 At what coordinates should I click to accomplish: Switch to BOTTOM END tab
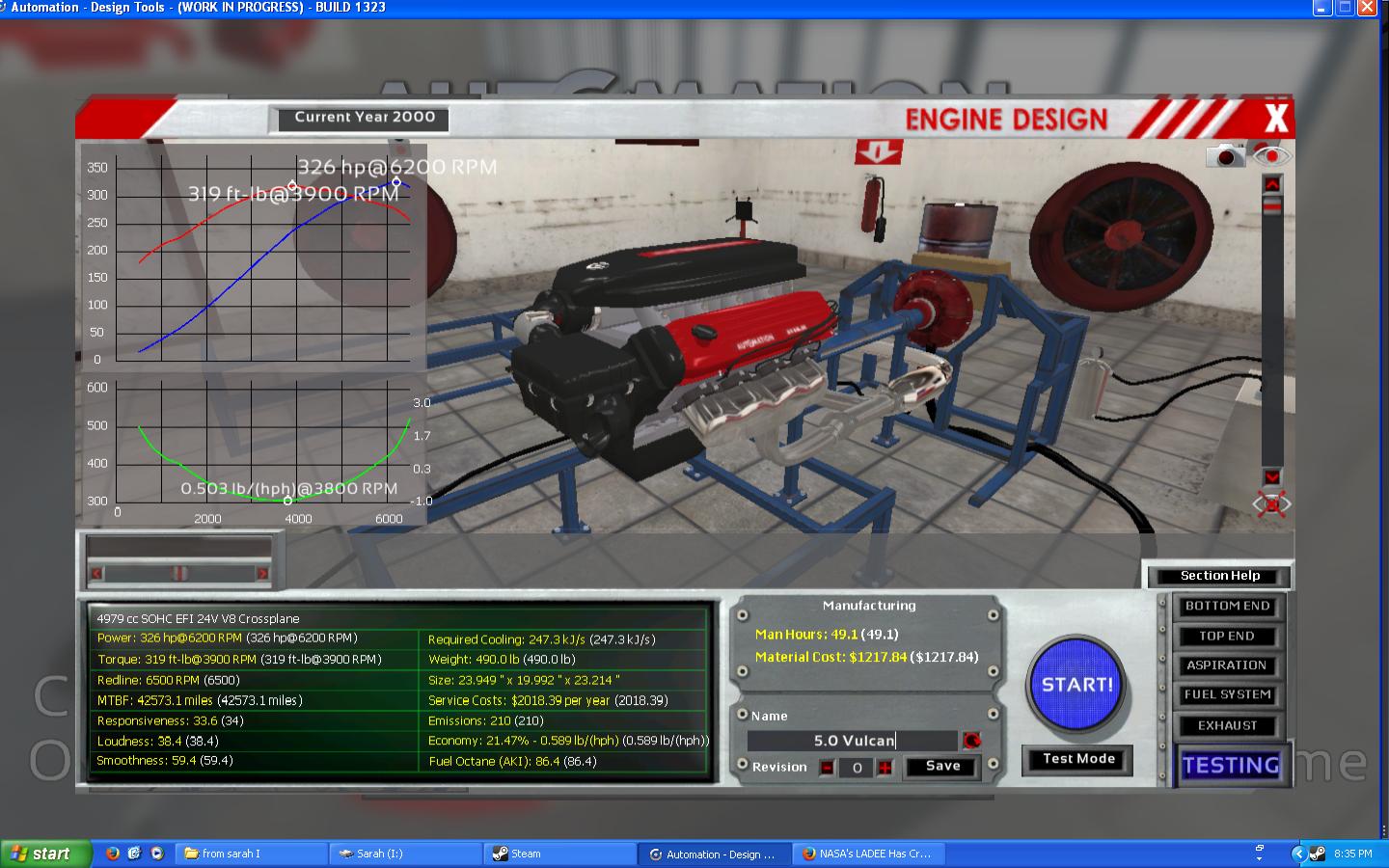click(1227, 606)
